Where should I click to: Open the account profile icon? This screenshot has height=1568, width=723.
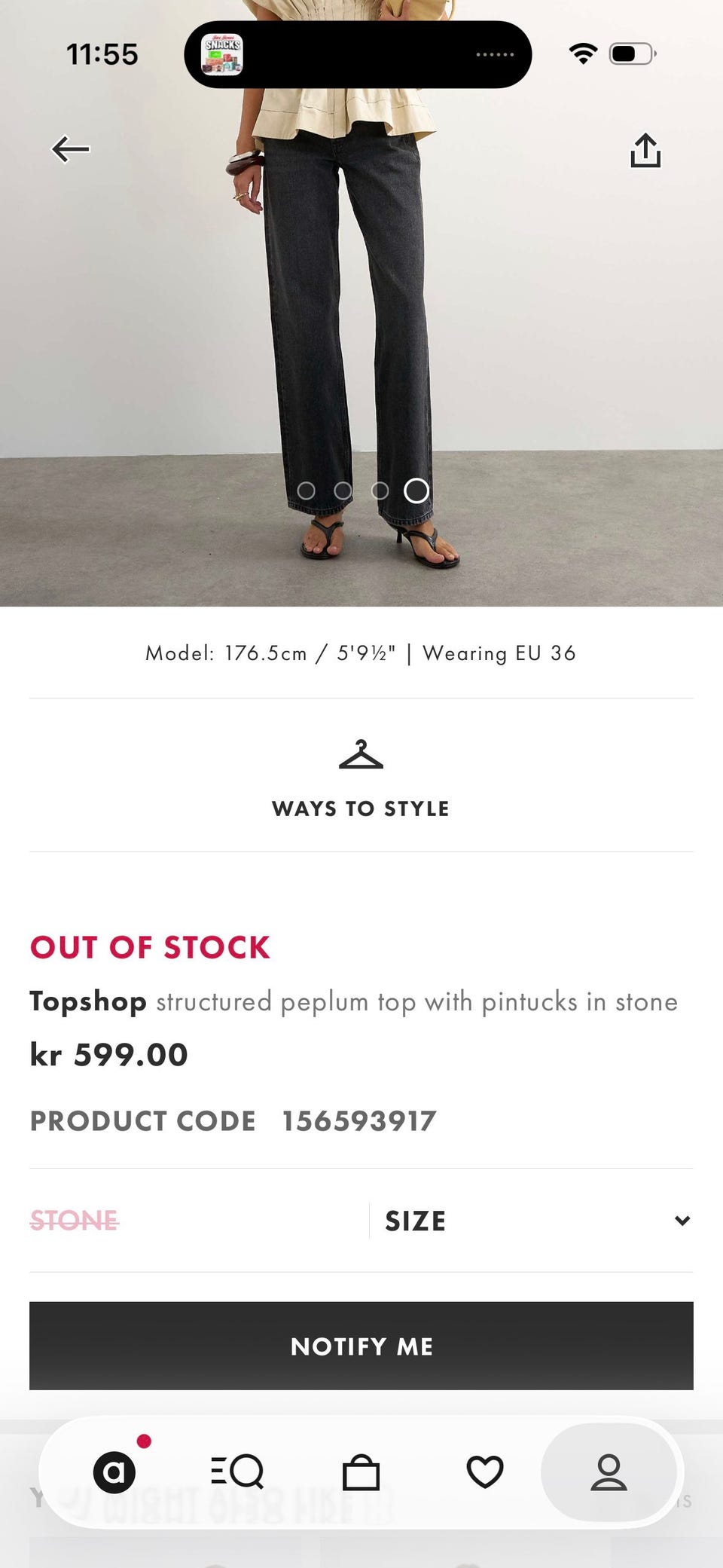[609, 1472]
